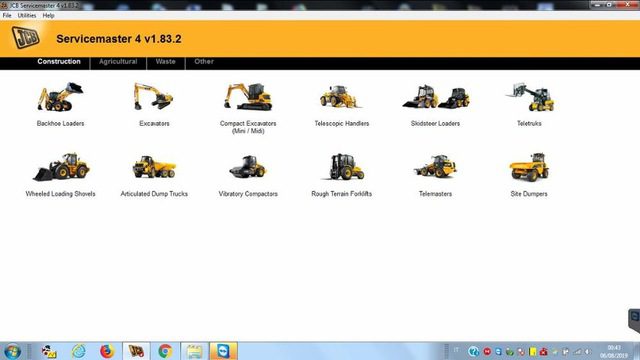Click the Teletruks text label
This screenshot has height=360, width=640.
pos(529,123)
